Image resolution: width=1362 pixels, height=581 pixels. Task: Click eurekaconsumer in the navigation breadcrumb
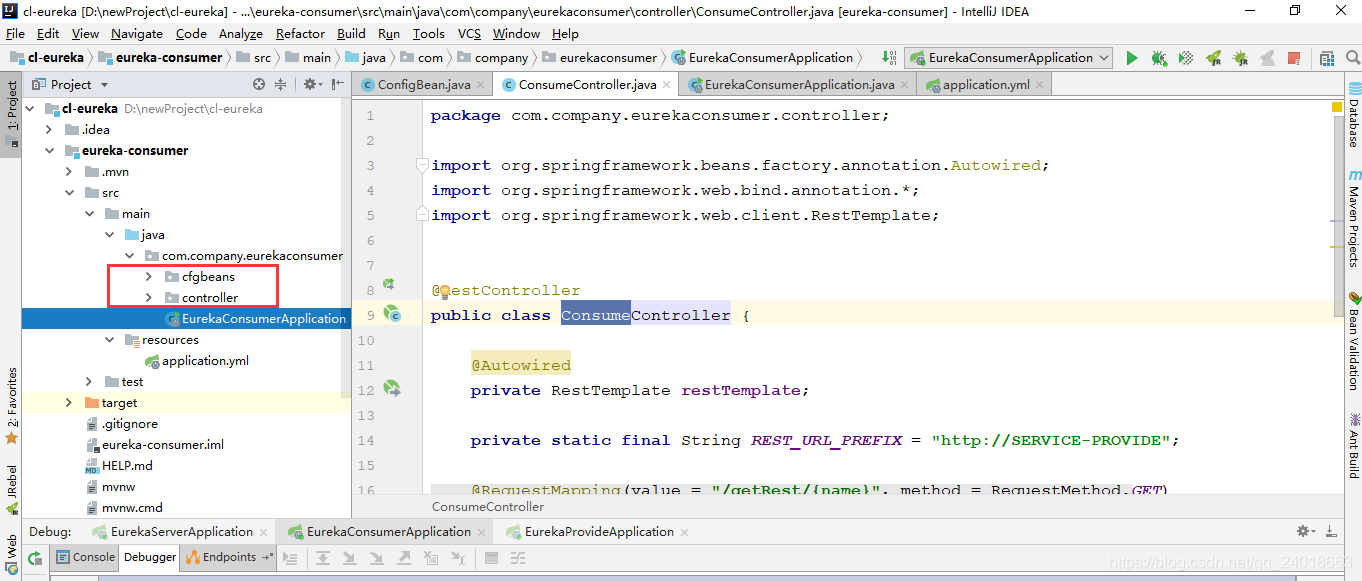point(608,58)
